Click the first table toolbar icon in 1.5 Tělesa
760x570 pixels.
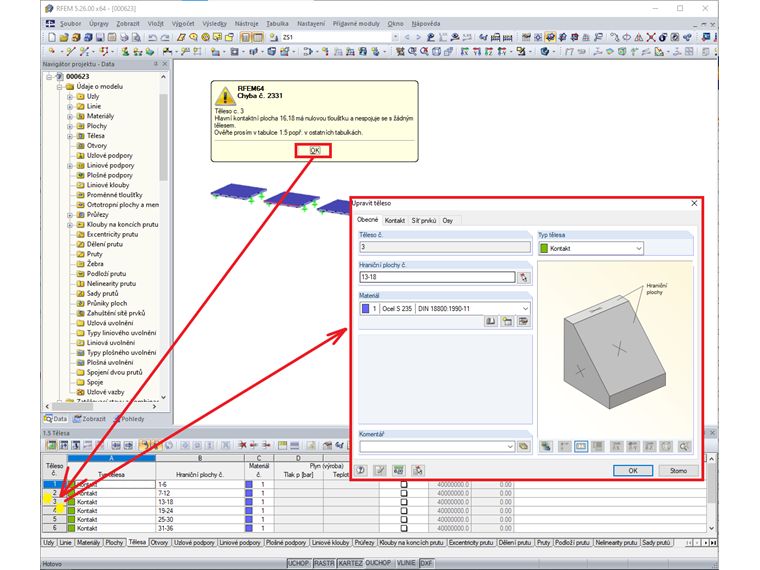pos(51,445)
